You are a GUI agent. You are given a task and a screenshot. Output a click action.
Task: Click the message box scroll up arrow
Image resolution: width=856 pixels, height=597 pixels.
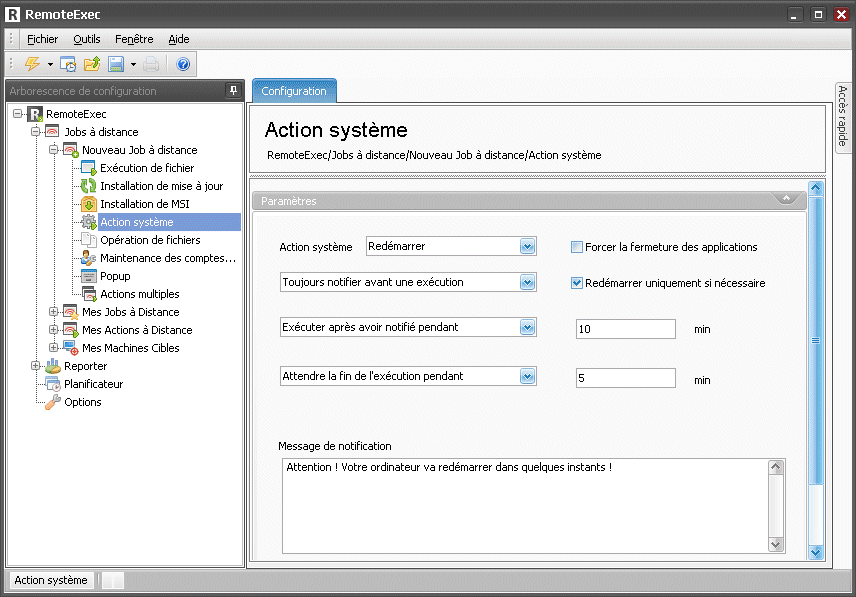coord(776,467)
